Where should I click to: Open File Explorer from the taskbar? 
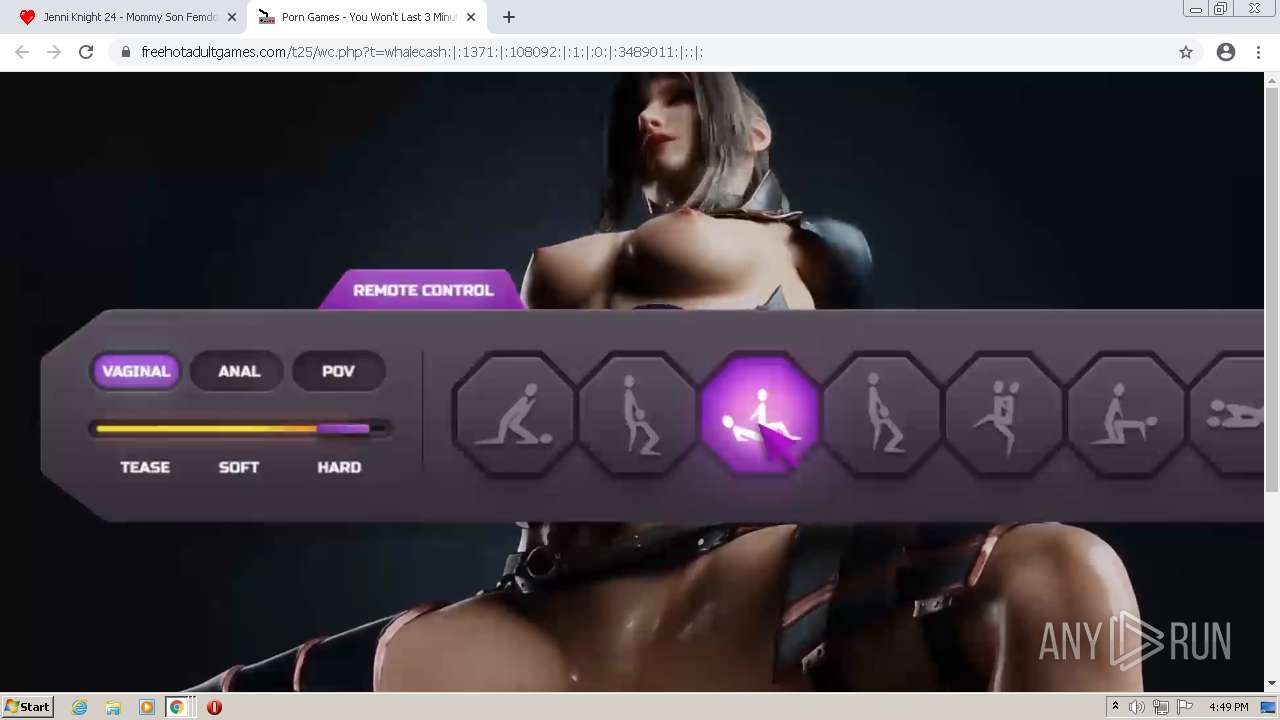tap(113, 707)
